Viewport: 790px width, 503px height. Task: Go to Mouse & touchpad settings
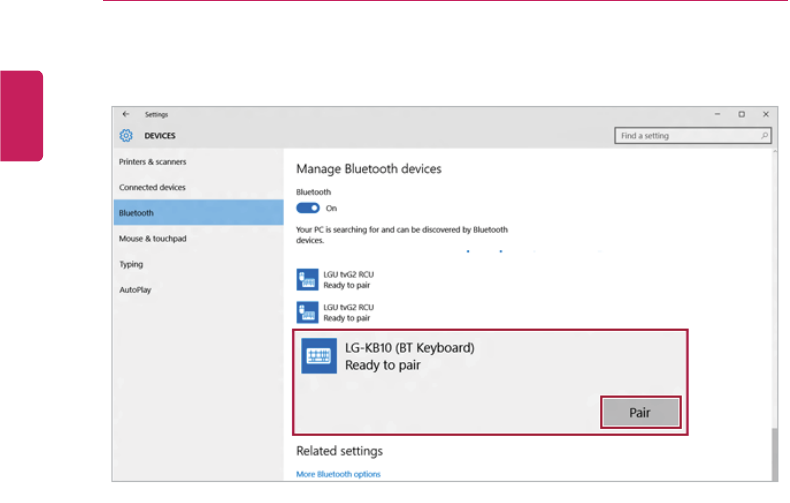point(153,239)
